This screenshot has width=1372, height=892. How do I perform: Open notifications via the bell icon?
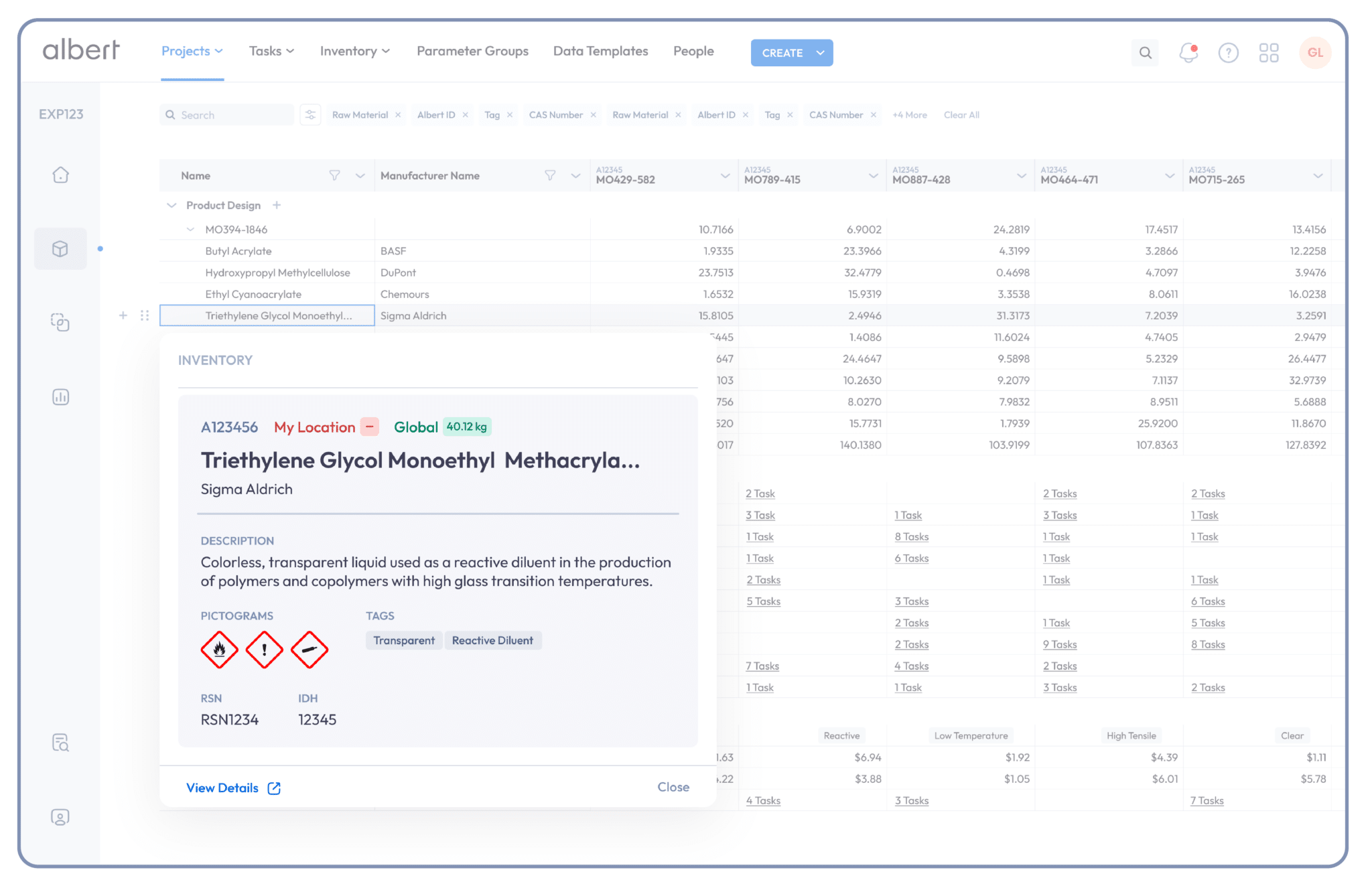pyautogui.click(x=1188, y=53)
